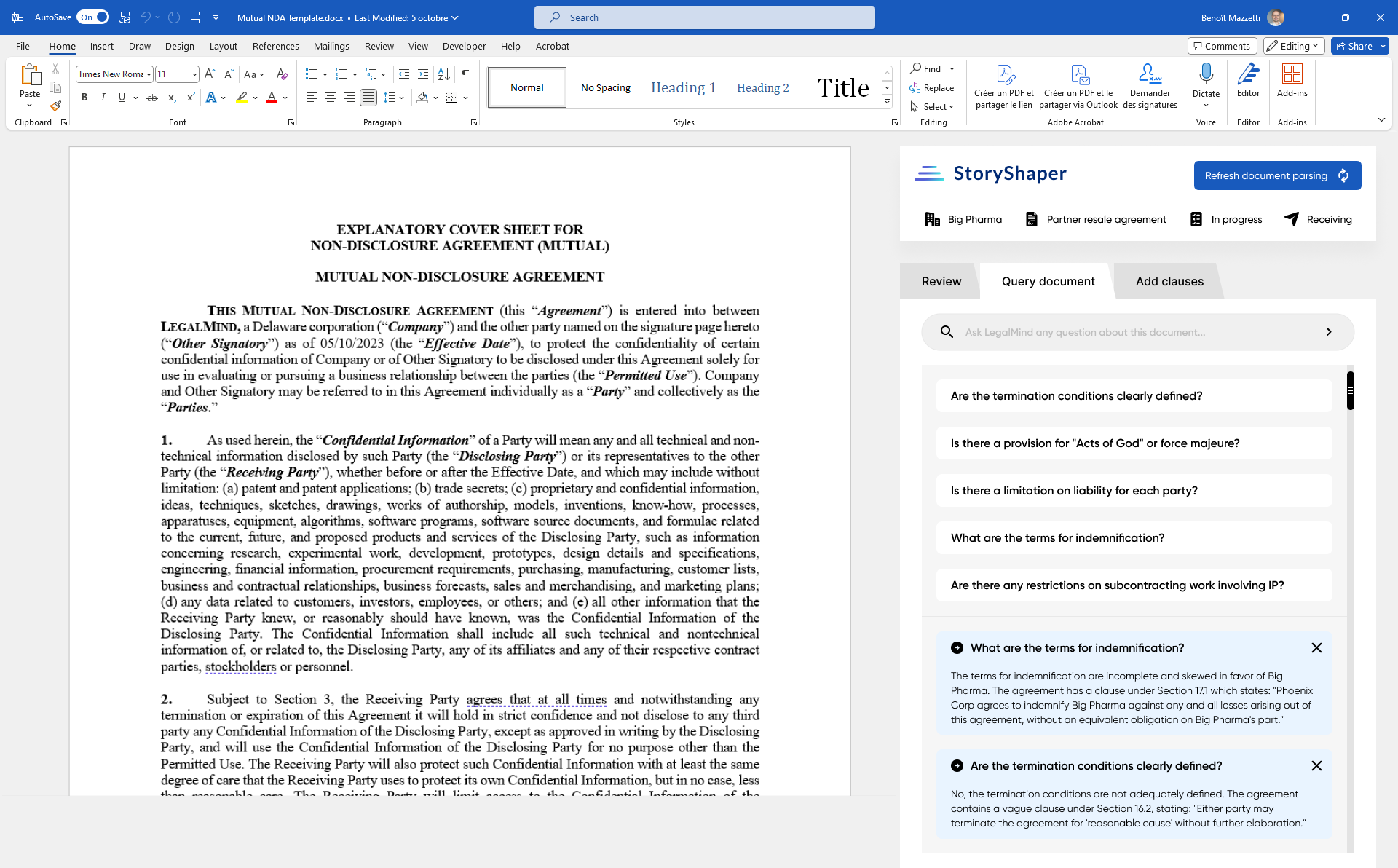Open the Editor pane
Image resolution: width=1398 pixels, height=868 pixels.
pos(1248,80)
